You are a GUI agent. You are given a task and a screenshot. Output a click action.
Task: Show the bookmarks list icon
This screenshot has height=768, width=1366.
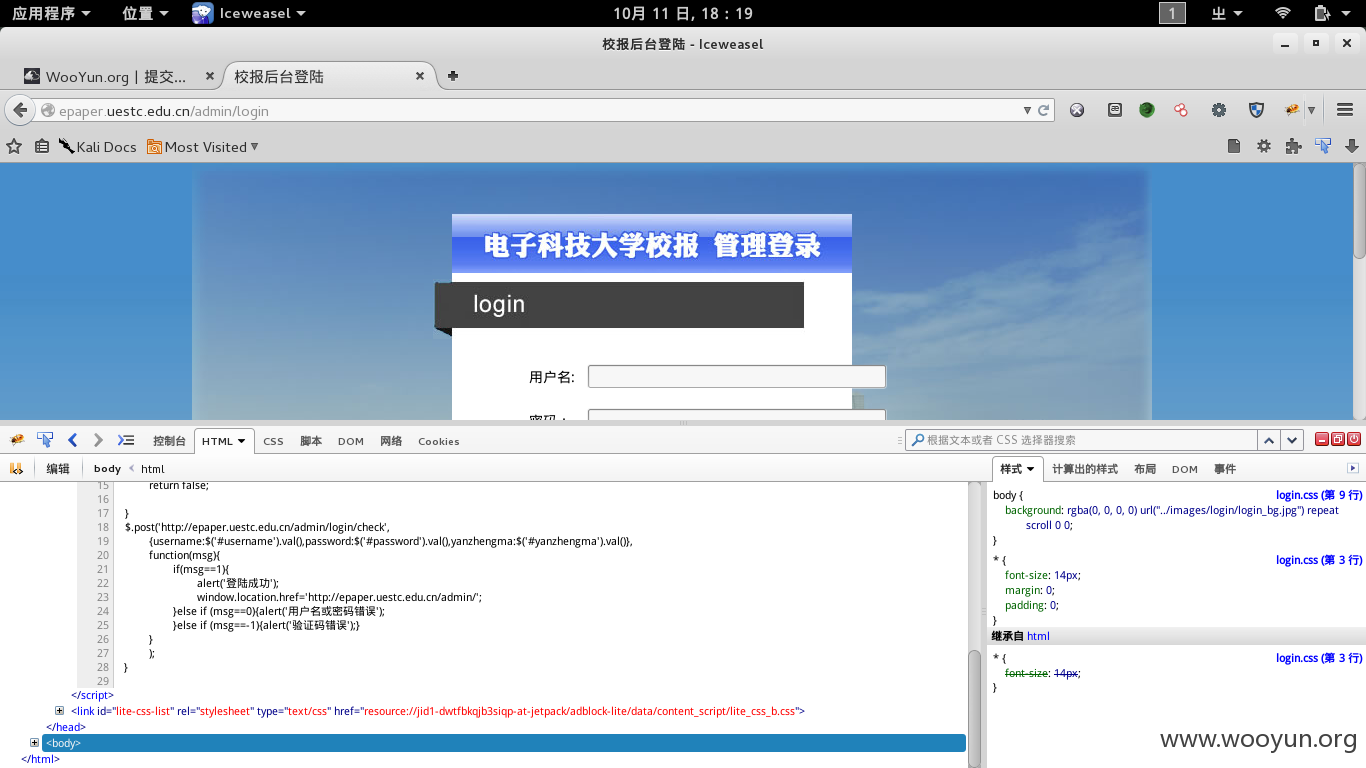tap(42, 146)
